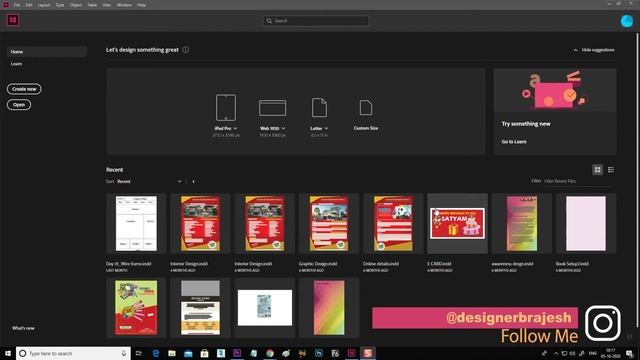
Task: Open What's new in the sidebar
Action: (x=23, y=328)
